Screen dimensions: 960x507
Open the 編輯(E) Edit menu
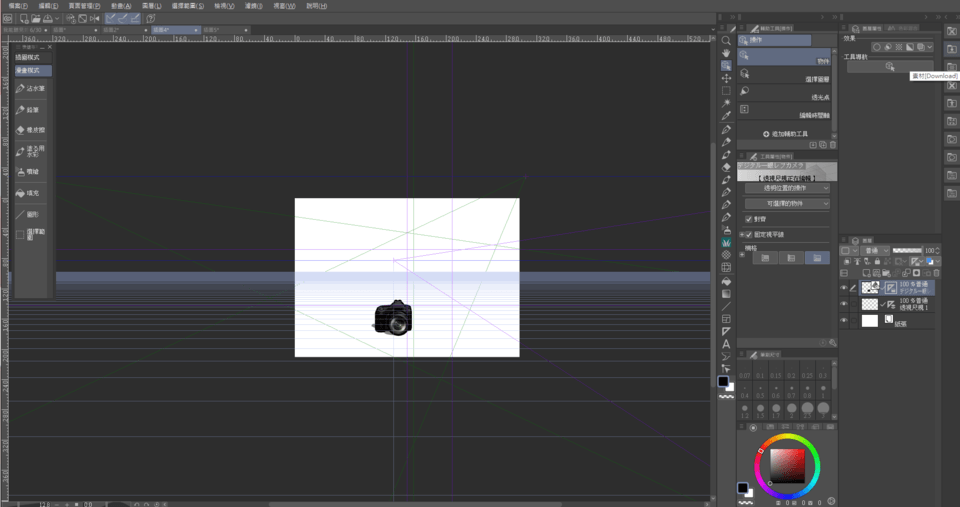coord(48,6)
